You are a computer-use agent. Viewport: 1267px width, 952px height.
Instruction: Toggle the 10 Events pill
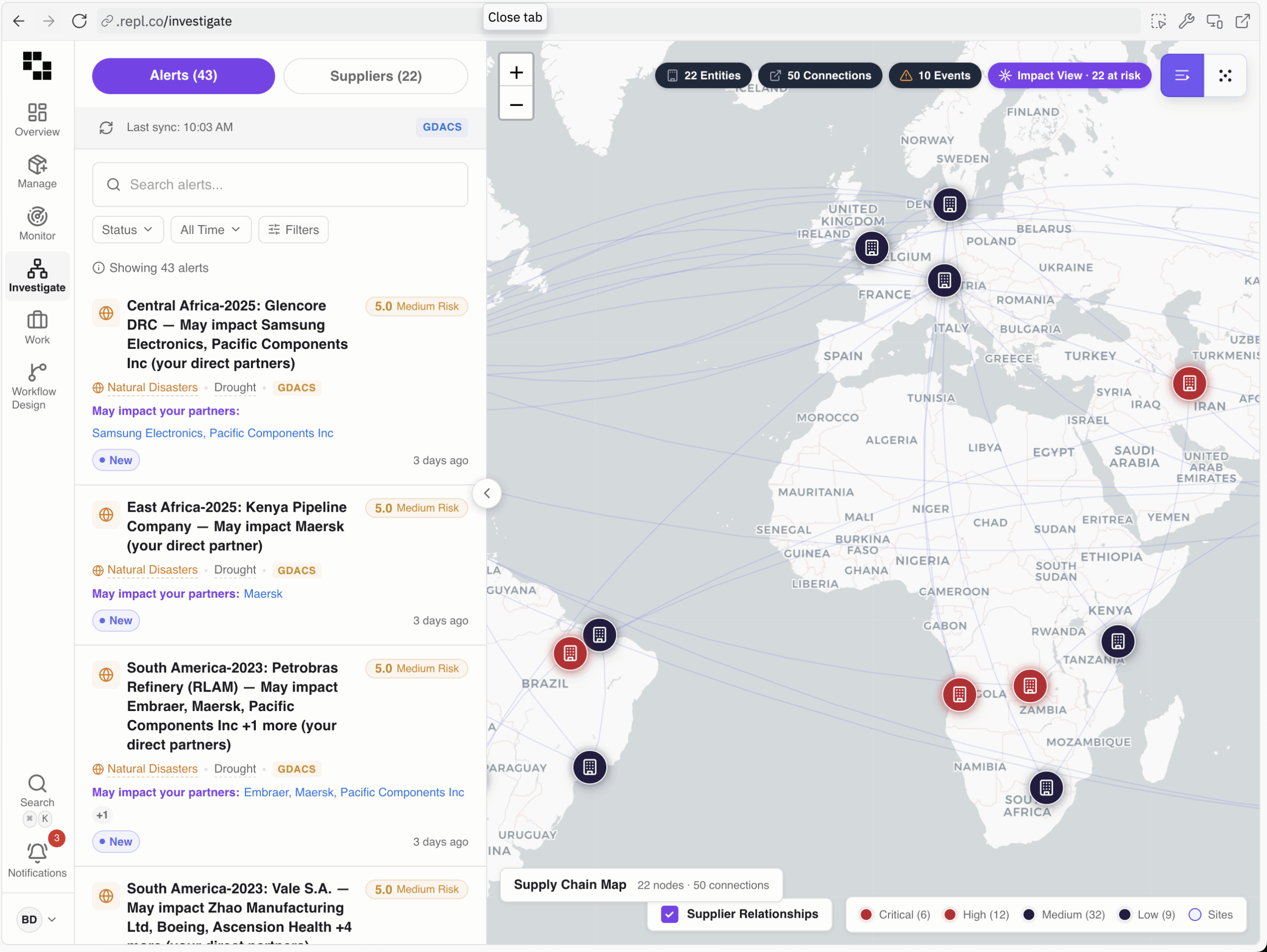coord(935,76)
